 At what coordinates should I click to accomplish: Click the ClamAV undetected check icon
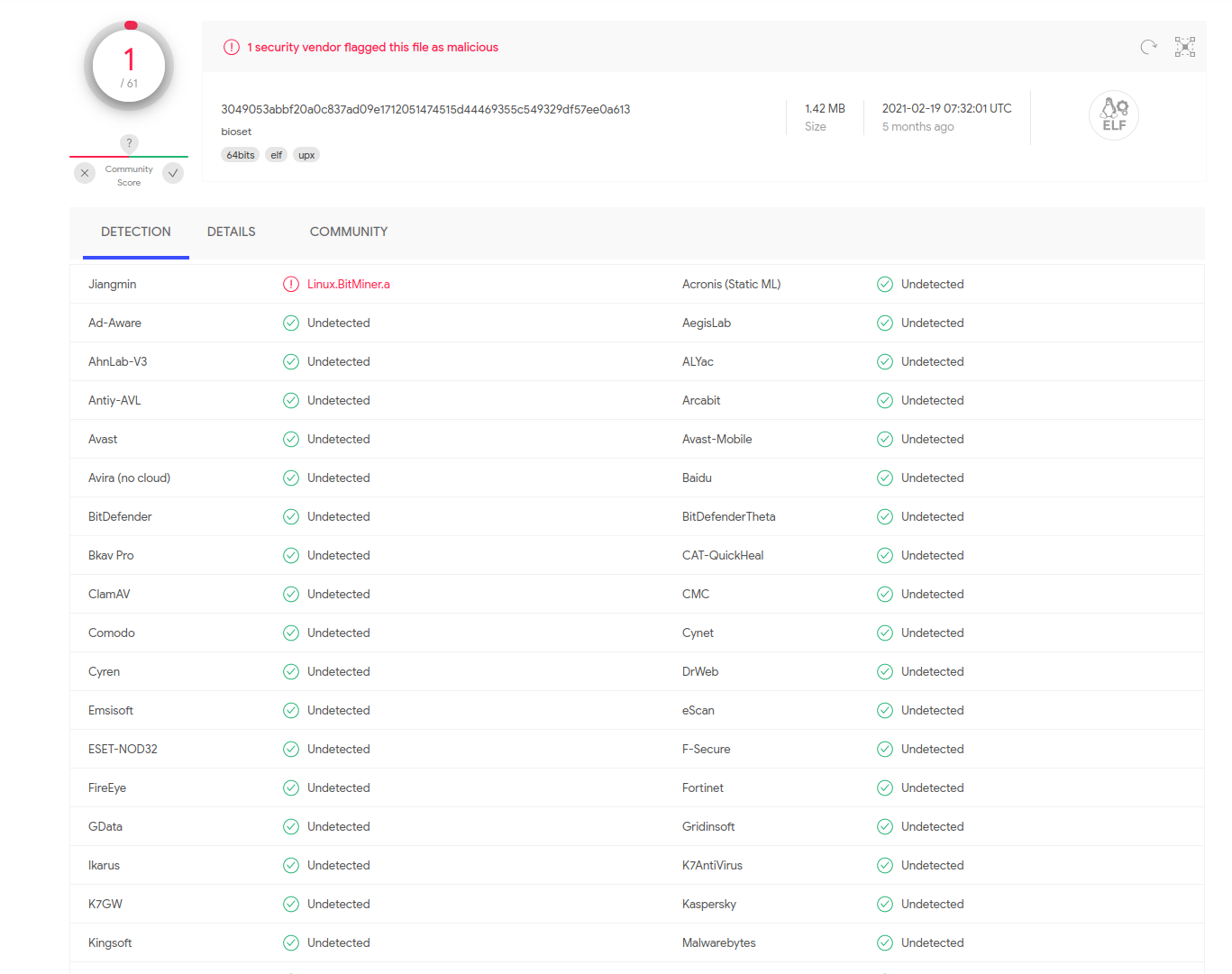291,594
